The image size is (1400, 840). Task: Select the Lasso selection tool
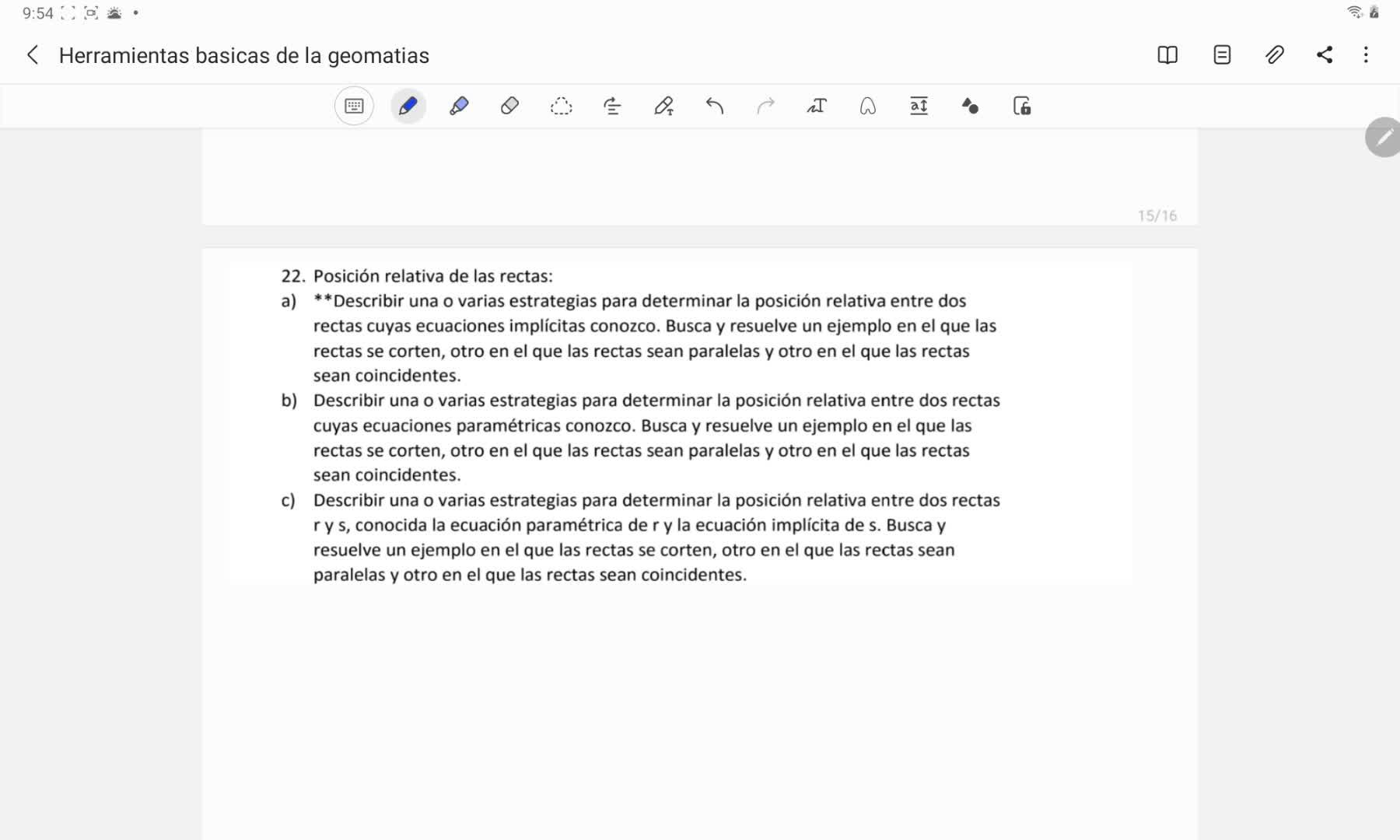(x=561, y=106)
